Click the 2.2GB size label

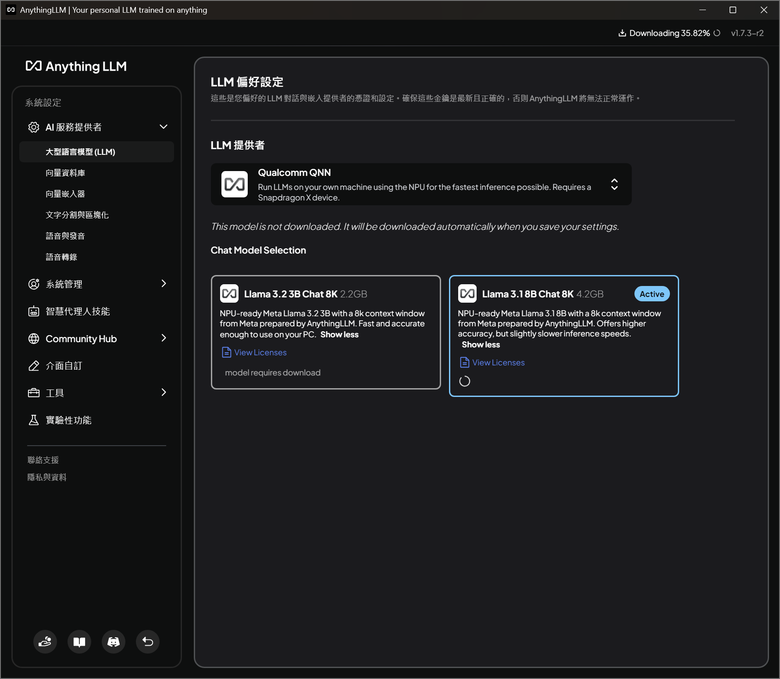coord(354,294)
